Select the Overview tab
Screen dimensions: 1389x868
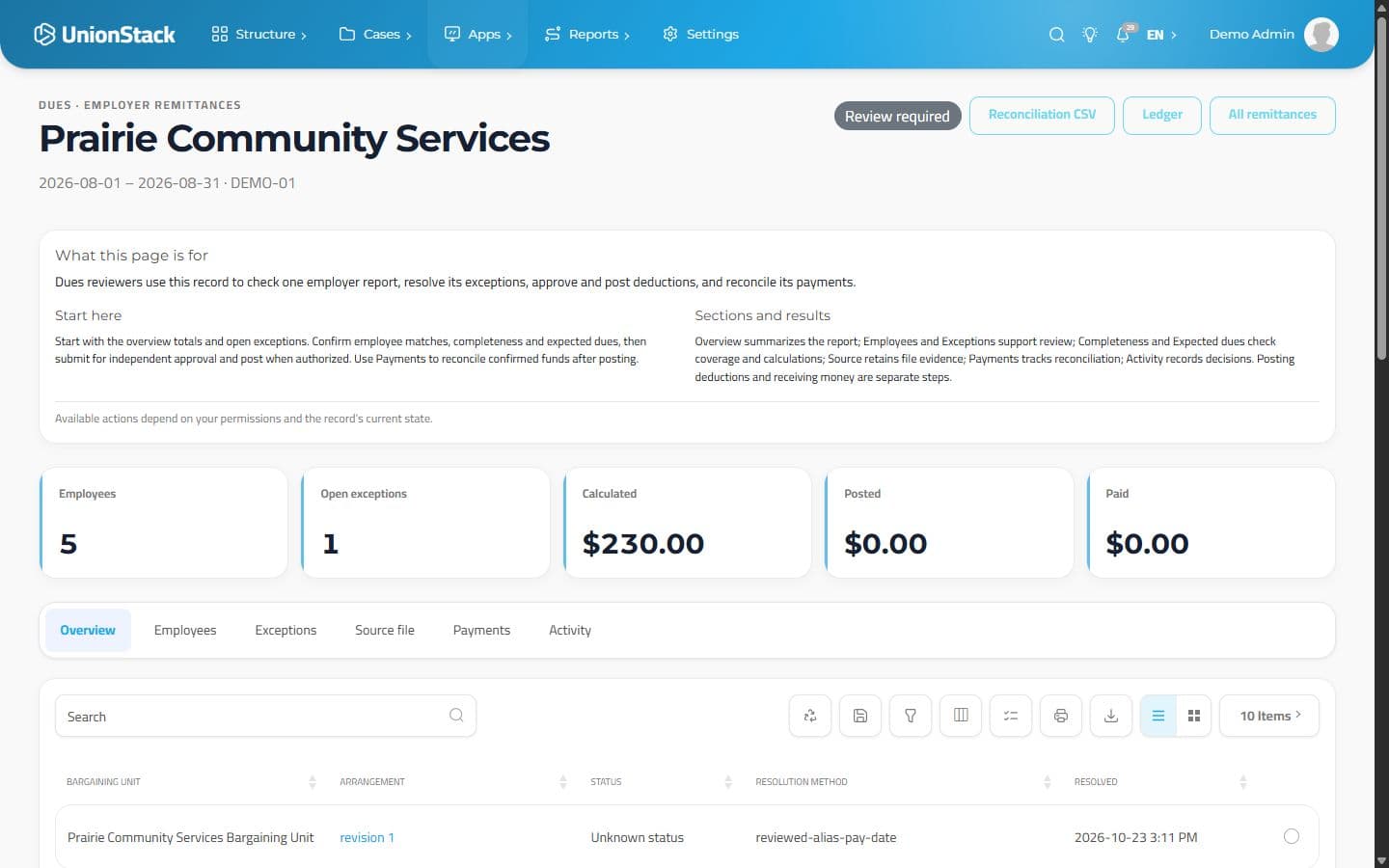point(88,631)
